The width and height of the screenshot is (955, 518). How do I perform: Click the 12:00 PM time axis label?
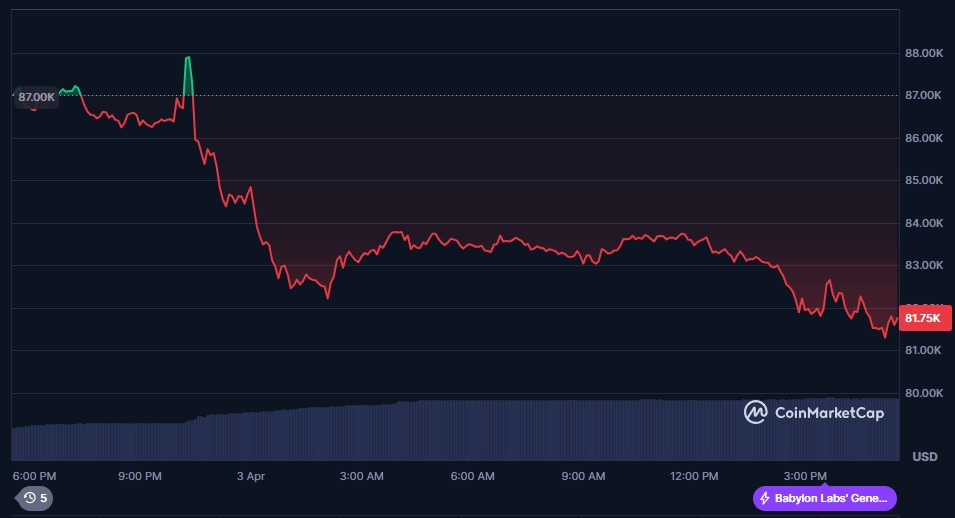[x=694, y=475]
